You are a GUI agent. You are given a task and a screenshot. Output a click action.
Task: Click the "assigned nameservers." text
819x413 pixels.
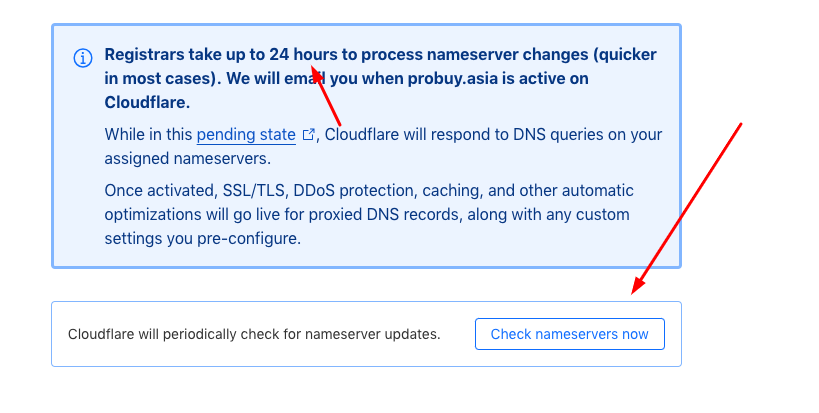pyautogui.click(x=188, y=159)
